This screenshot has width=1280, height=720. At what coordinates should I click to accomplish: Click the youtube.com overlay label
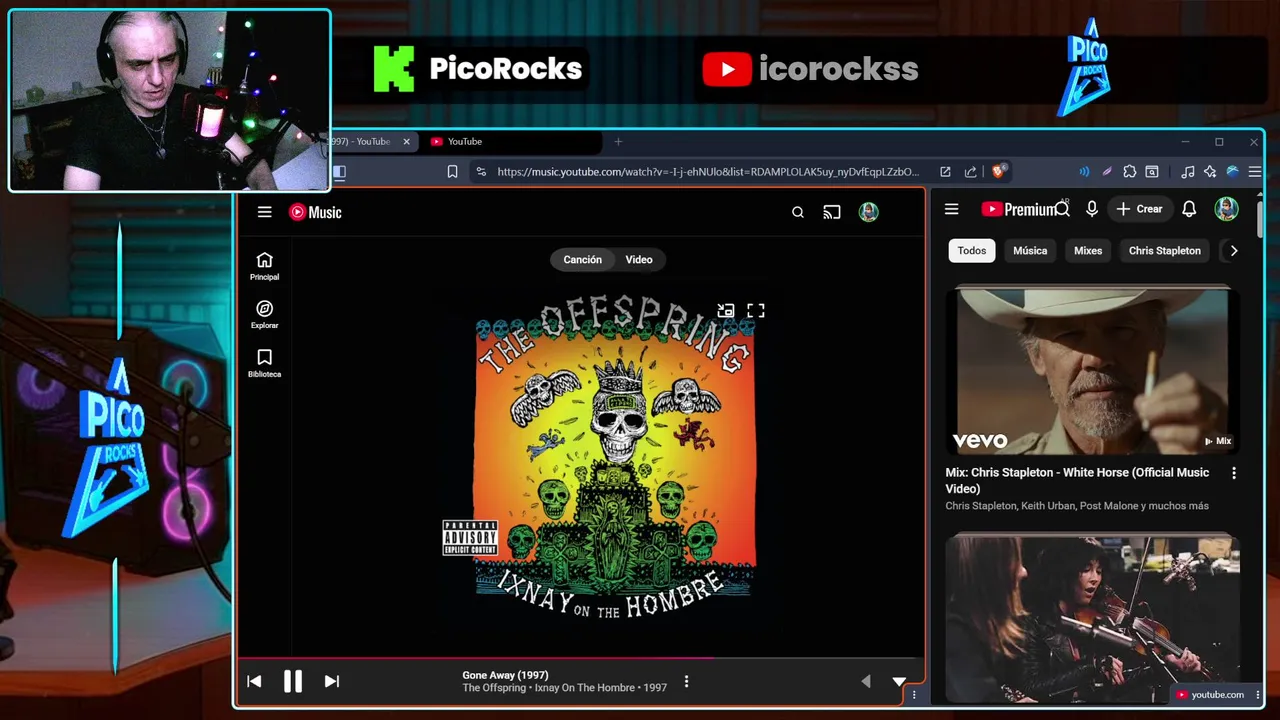point(1210,695)
